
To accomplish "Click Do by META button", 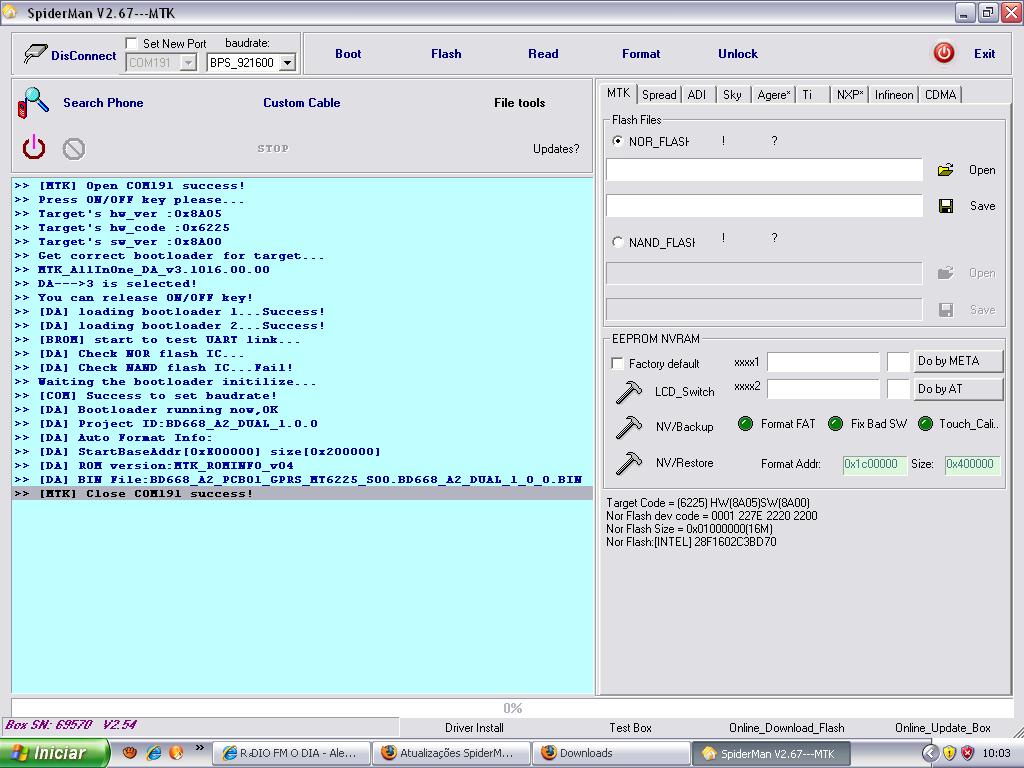I will [x=957, y=361].
